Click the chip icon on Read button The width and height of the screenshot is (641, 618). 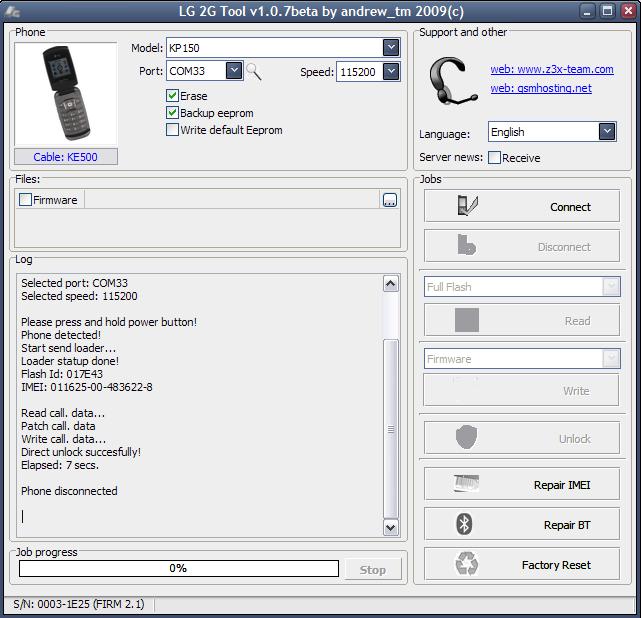click(x=466, y=320)
